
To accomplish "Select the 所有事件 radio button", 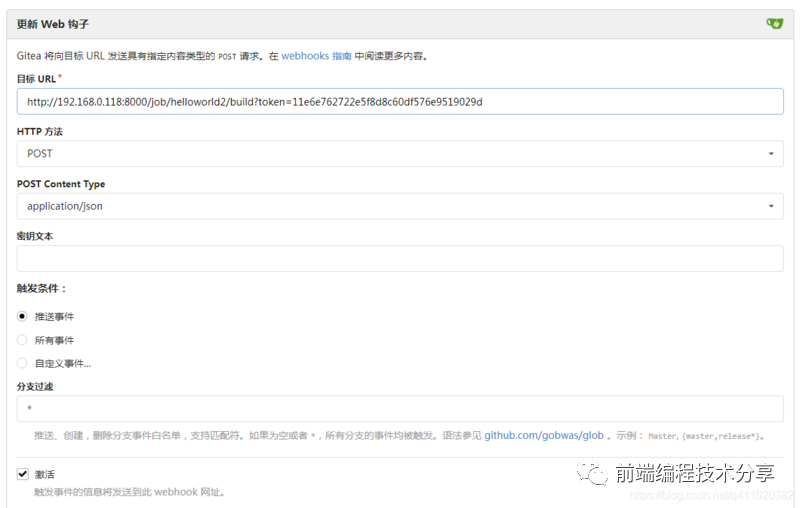I will [x=22, y=340].
